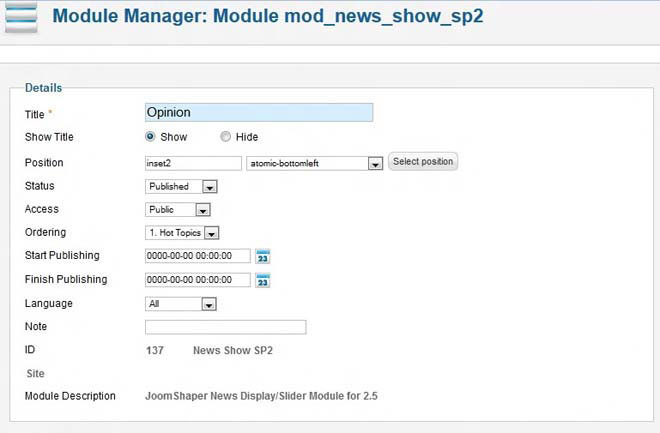The width and height of the screenshot is (660, 433).
Task: Open the Status dropdown showing Published
Action: point(210,187)
